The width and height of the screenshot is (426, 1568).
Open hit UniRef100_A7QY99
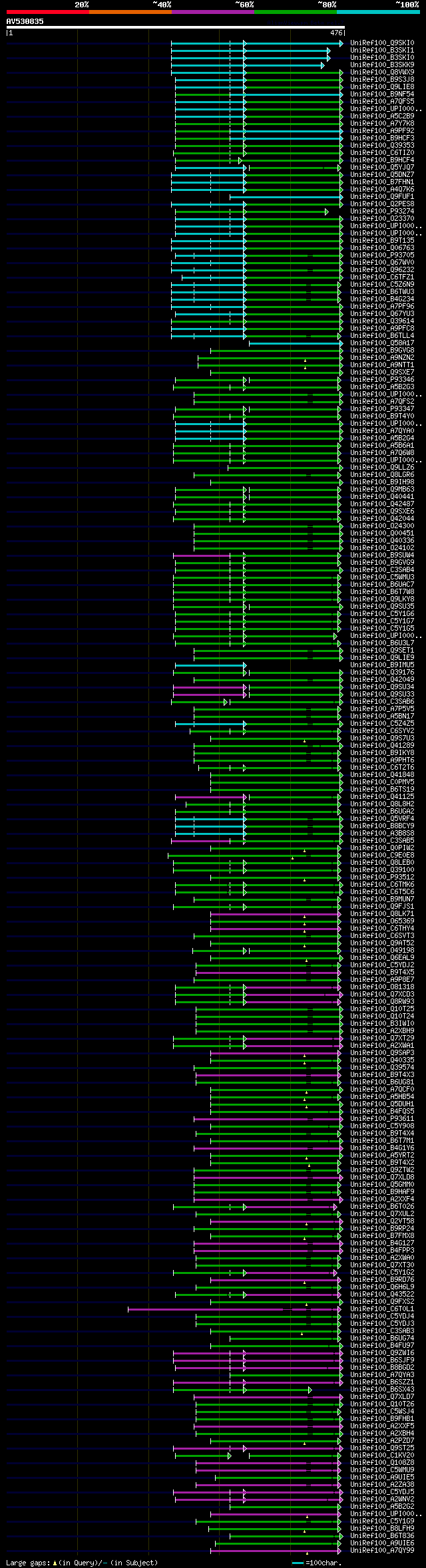(382, 1551)
